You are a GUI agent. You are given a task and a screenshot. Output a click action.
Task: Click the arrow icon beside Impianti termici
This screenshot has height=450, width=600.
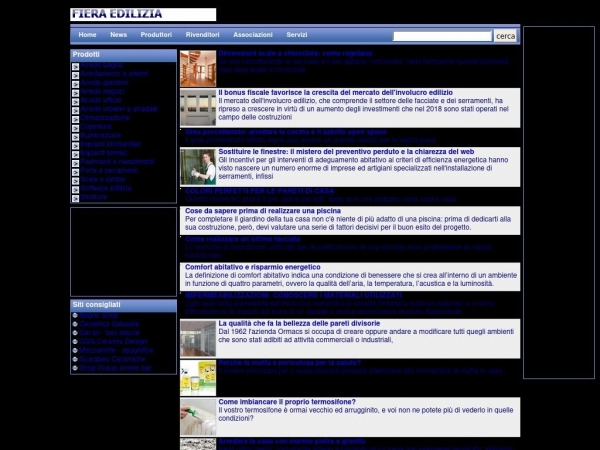(x=75, y=155)
